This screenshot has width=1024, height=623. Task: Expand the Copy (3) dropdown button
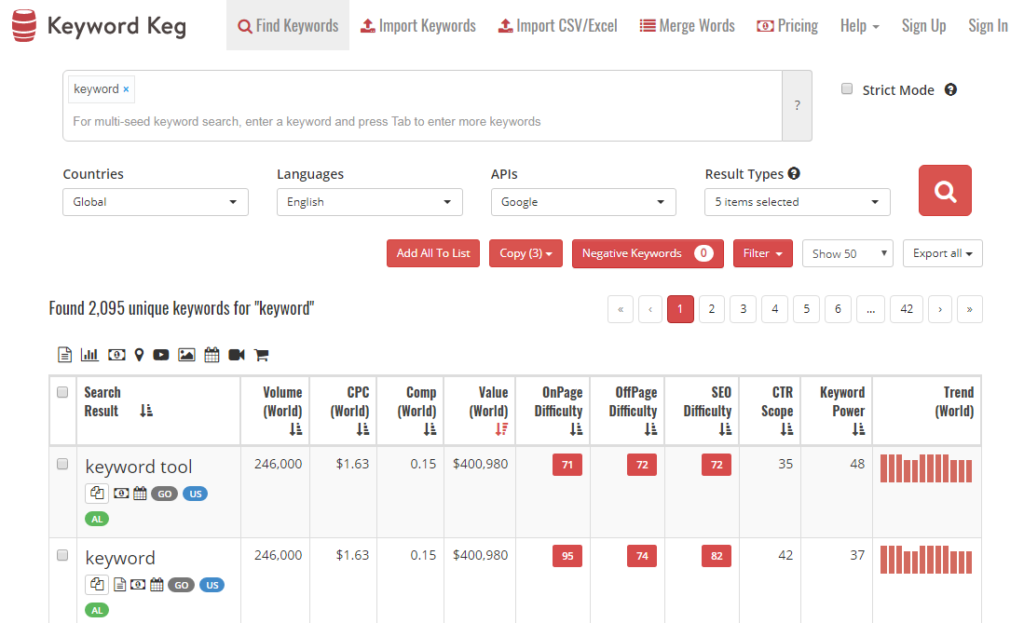tap(526, 253)
